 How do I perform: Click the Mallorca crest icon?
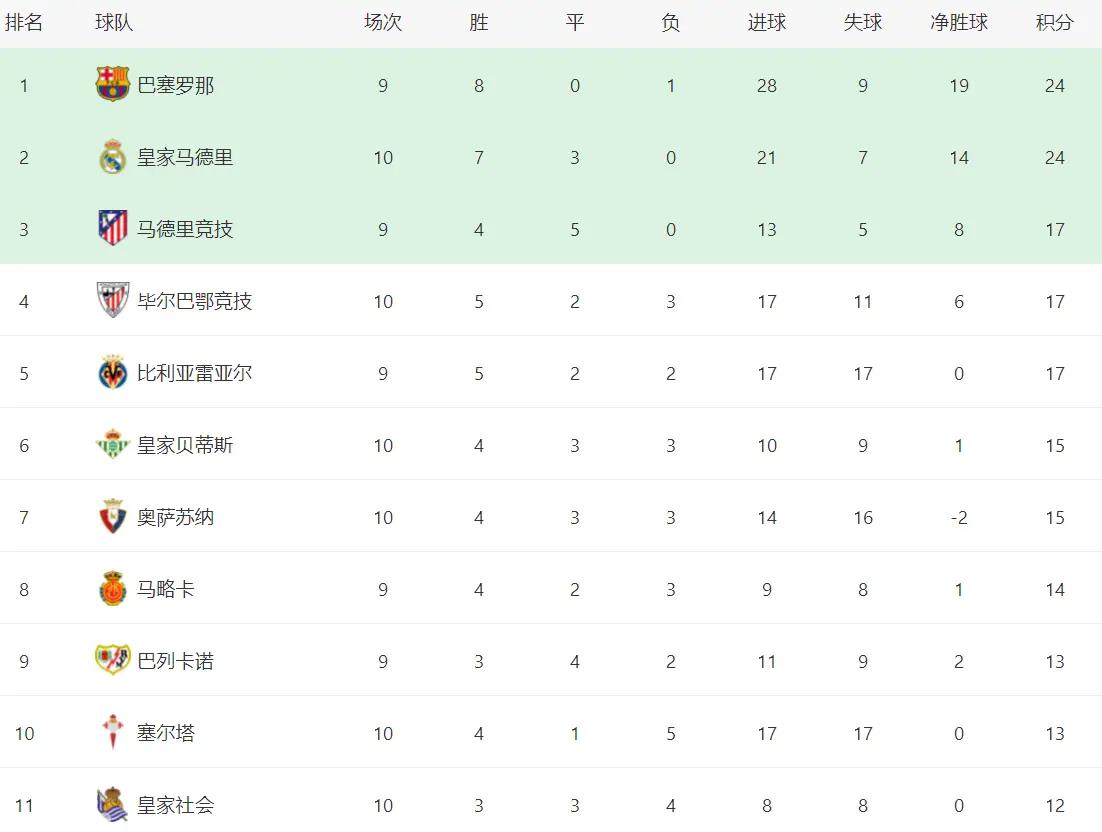[112, 589]
